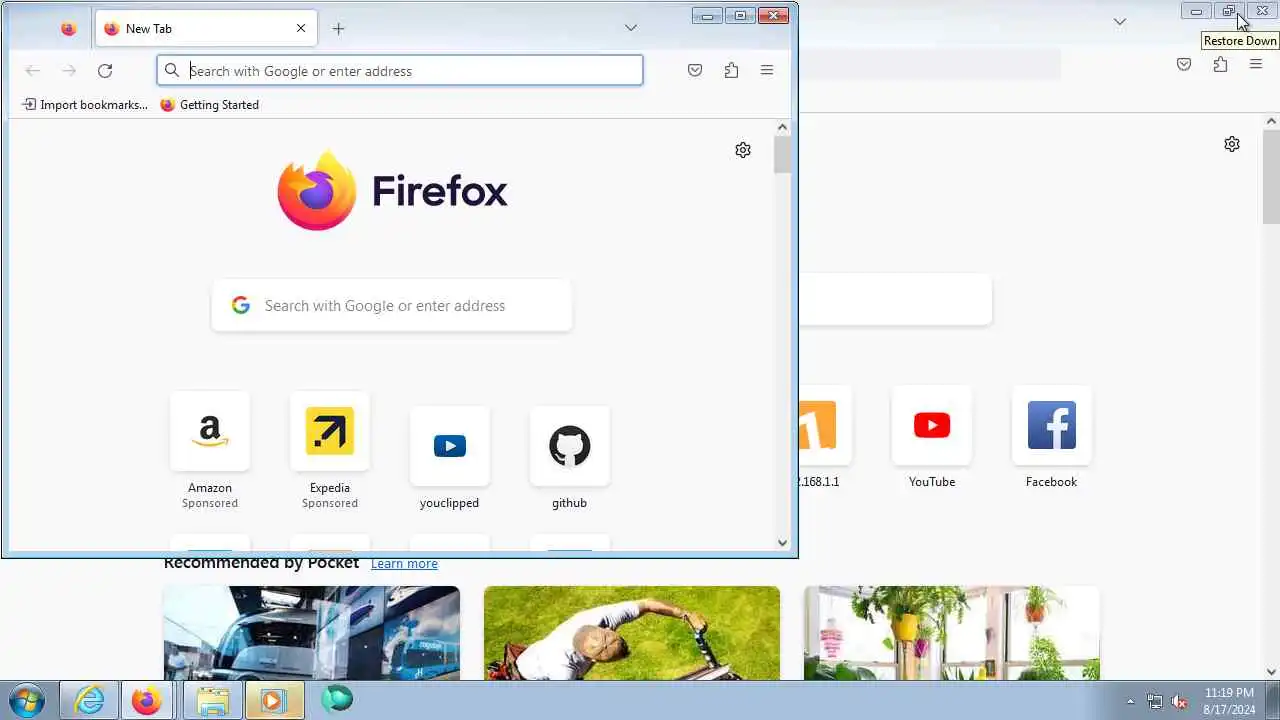Go forward with the forward arrow

(x=68, y=70)
